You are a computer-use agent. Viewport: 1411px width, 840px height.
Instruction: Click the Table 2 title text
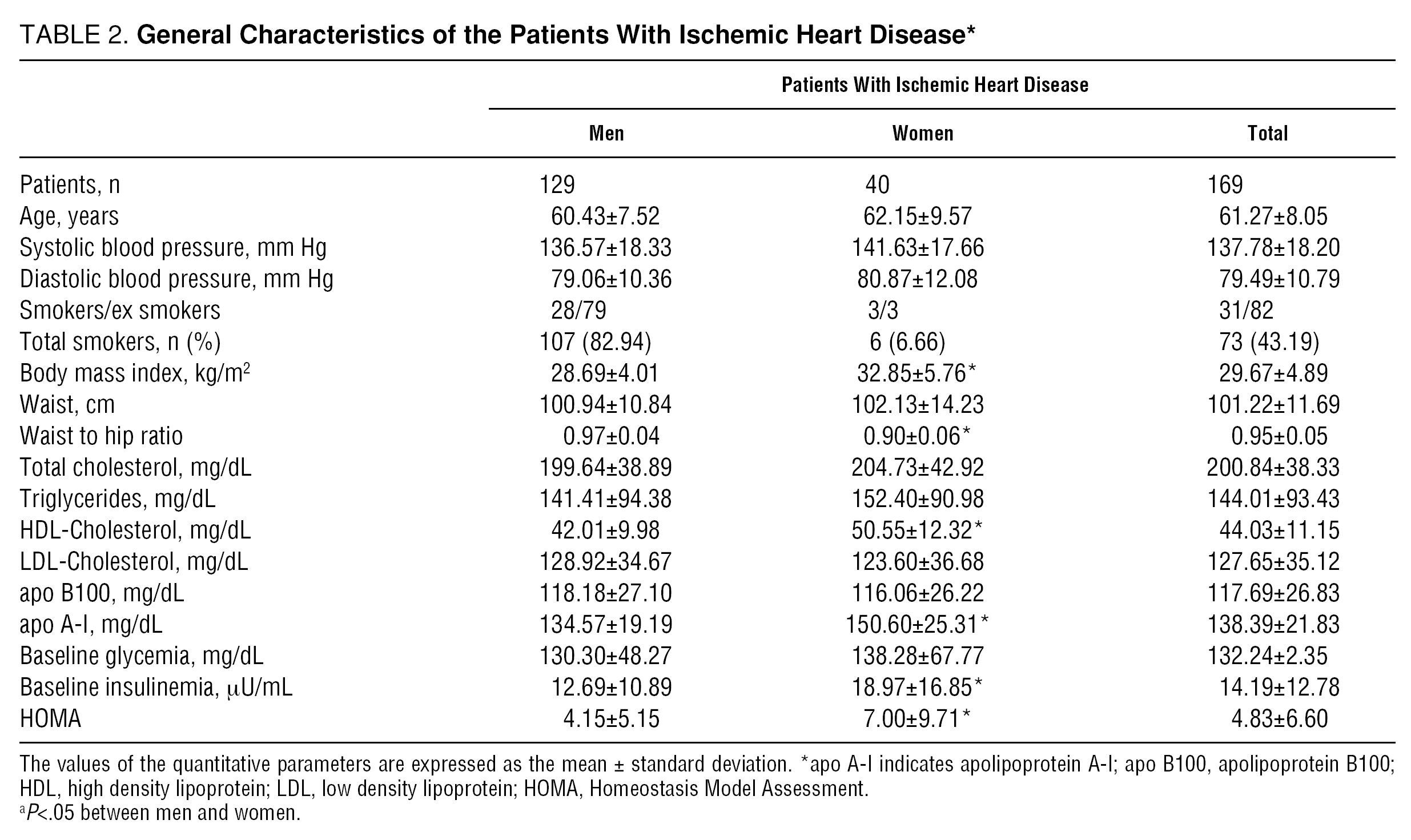[497, 35]
